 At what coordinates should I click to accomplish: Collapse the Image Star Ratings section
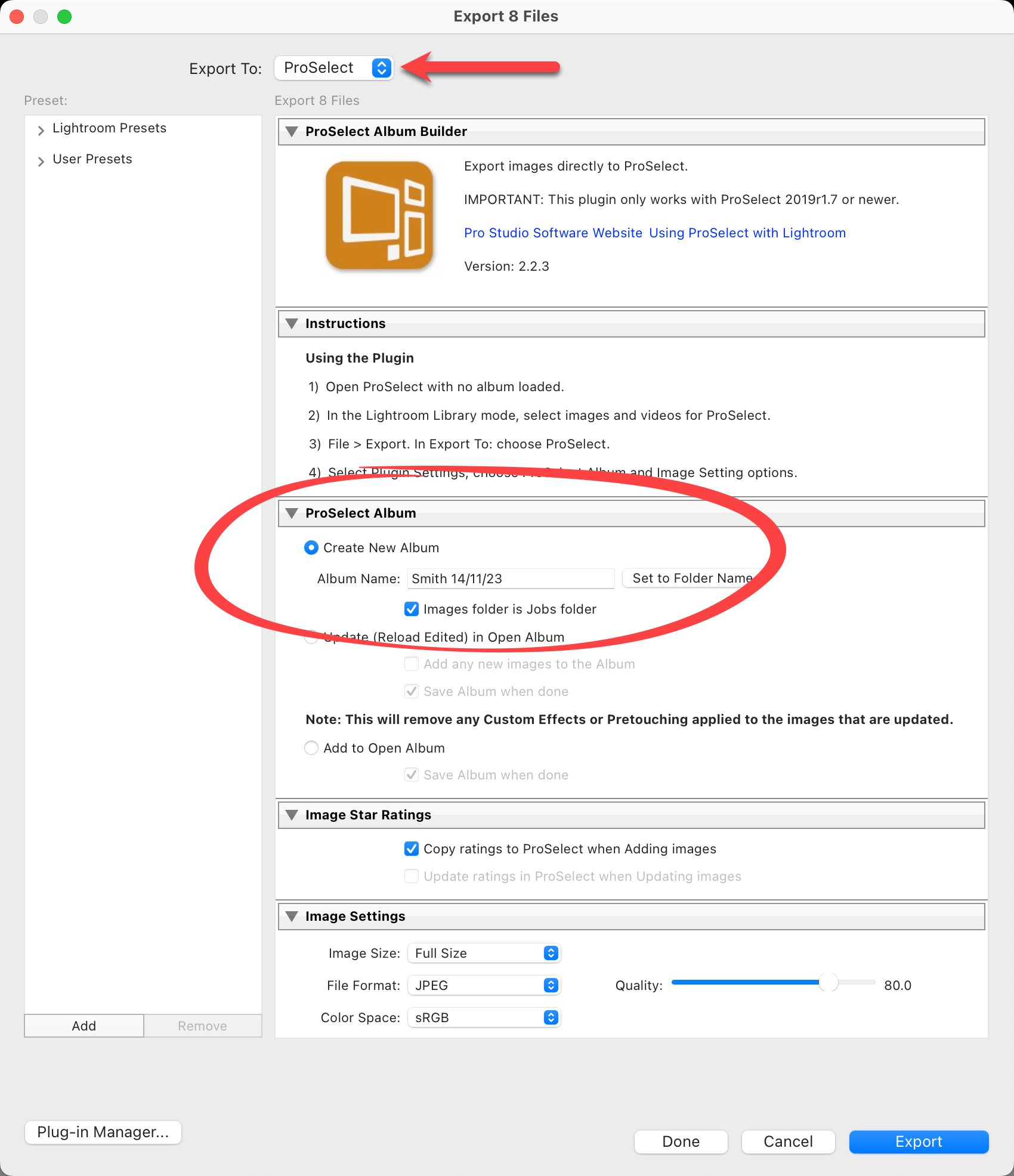[292, 815]
